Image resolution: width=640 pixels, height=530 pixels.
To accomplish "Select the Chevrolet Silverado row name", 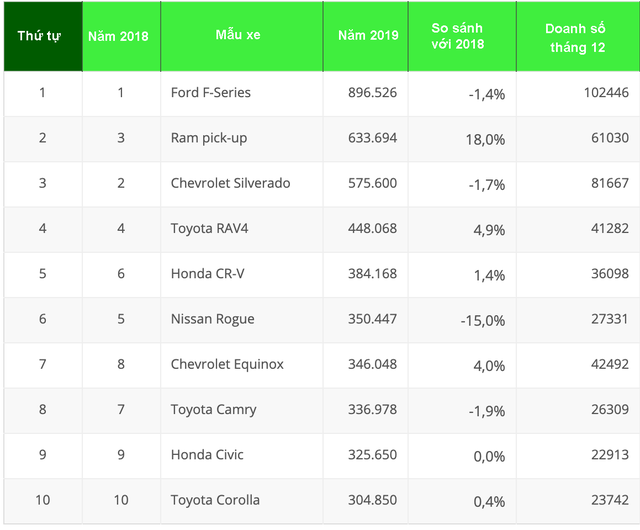I will pyautogui.click(x=231, y=183).
